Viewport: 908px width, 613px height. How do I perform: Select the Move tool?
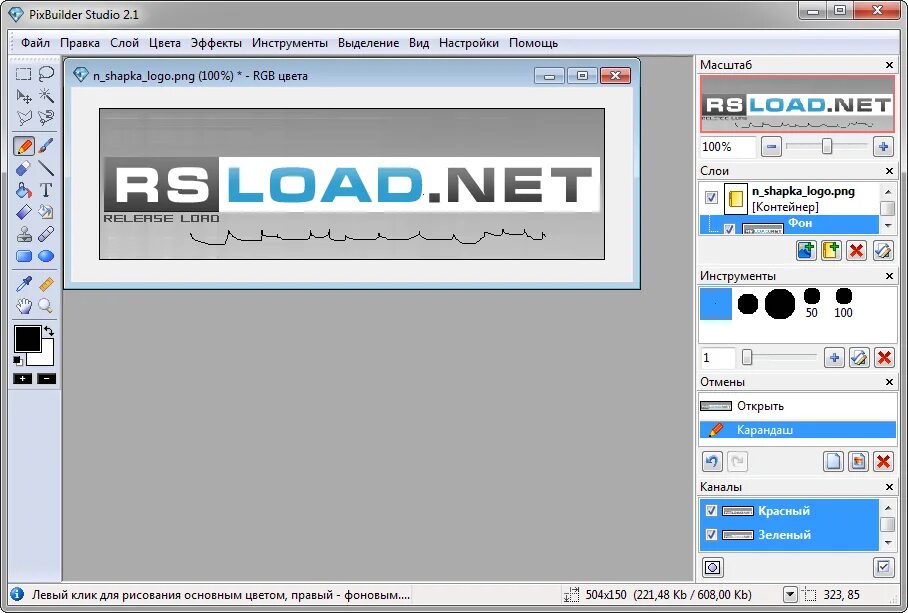[23, 96]
